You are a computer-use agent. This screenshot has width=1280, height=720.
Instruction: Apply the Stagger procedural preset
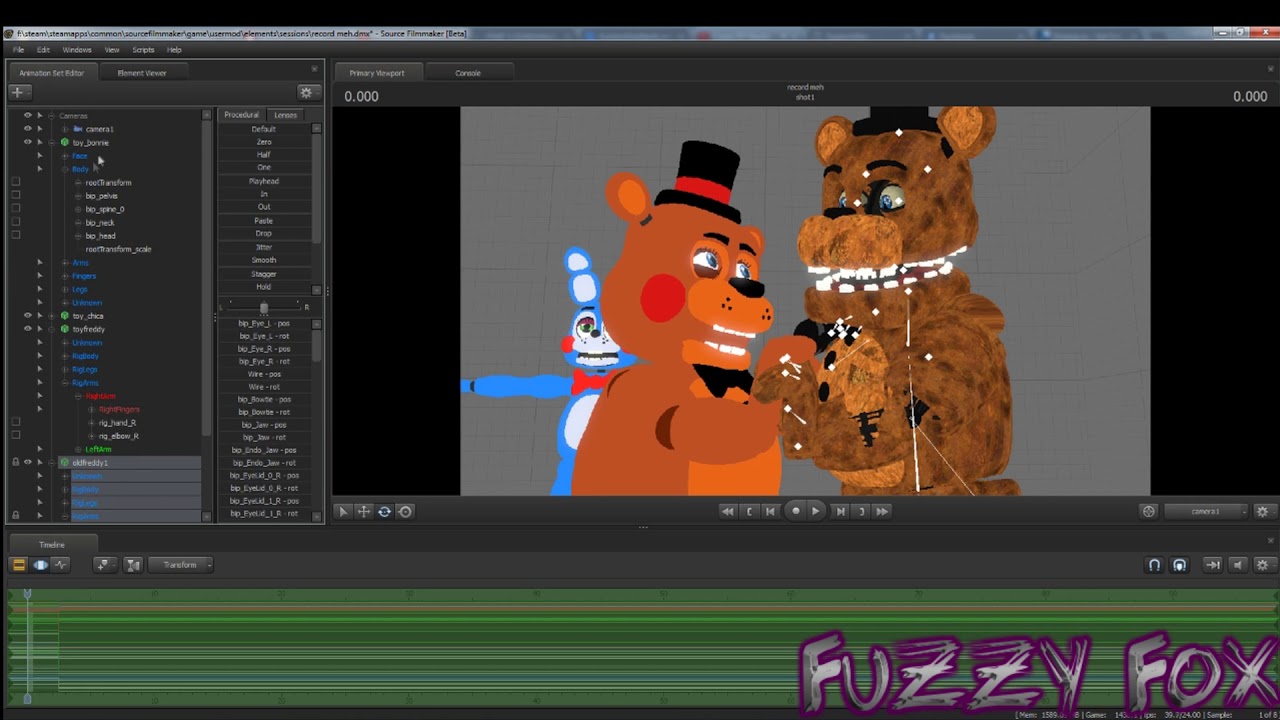(264, 273)
